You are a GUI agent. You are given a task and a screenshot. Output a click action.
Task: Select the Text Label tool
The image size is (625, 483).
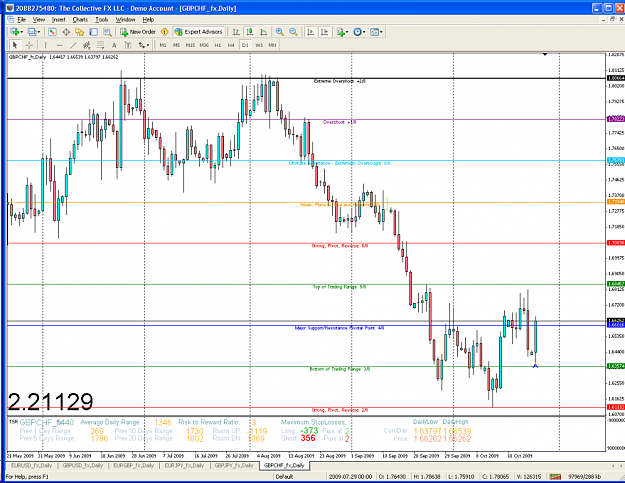pyautogui.click(x=128, y=45)
